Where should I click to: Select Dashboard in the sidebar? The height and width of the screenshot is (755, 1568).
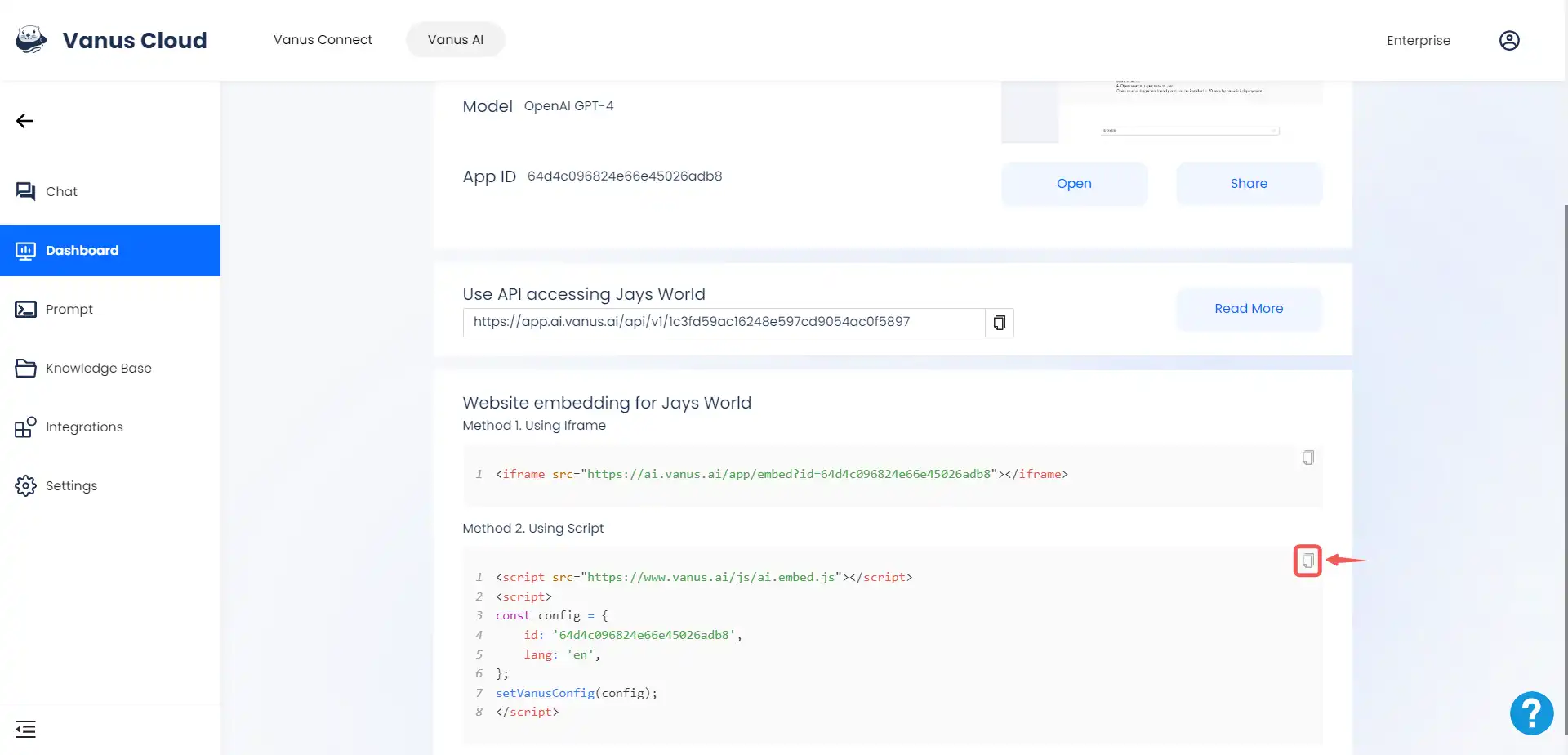110,250
